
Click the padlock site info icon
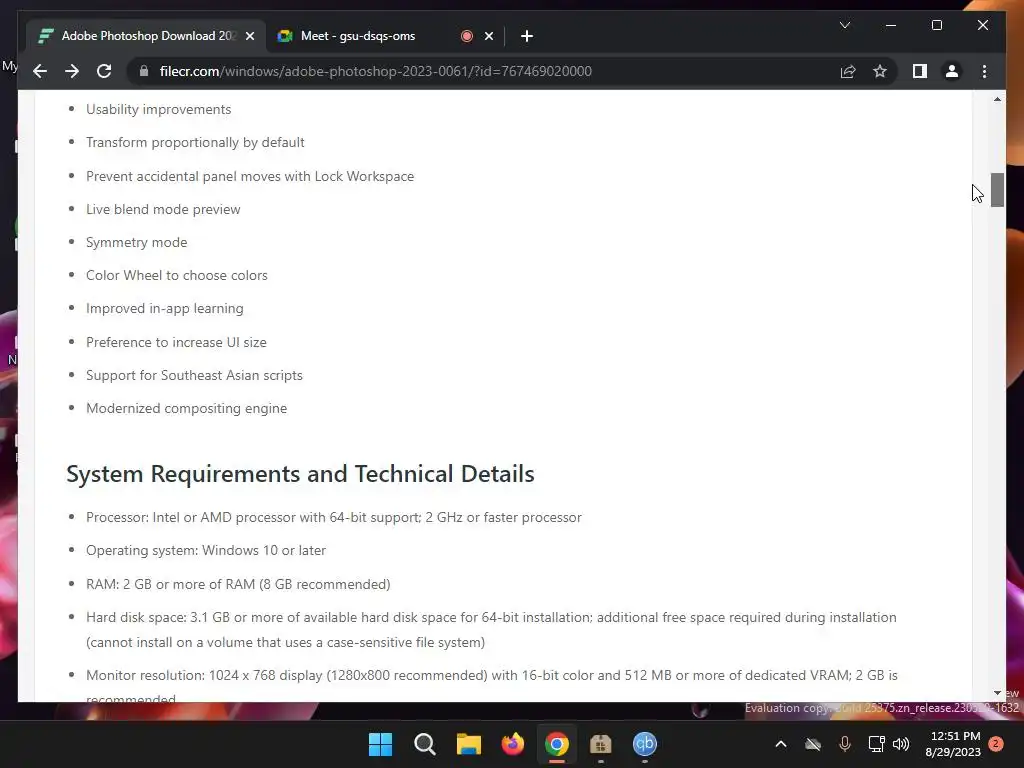coord(144,71)
